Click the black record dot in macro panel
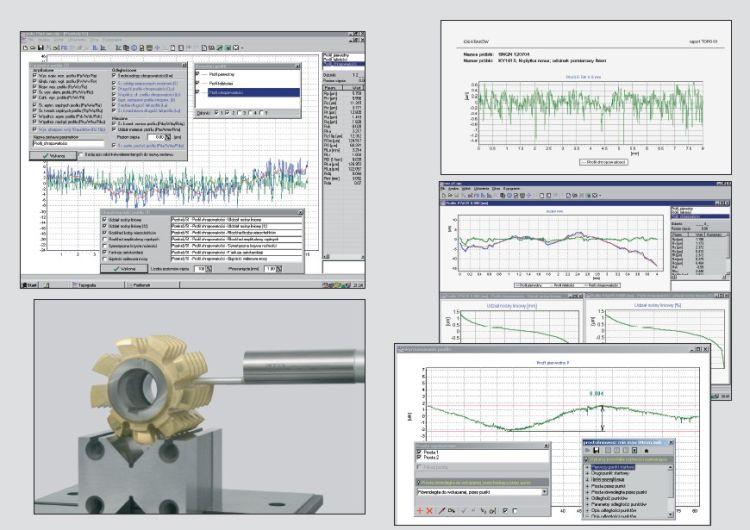Viewport: 750px width, 530px height. click(x=646, y=451)
